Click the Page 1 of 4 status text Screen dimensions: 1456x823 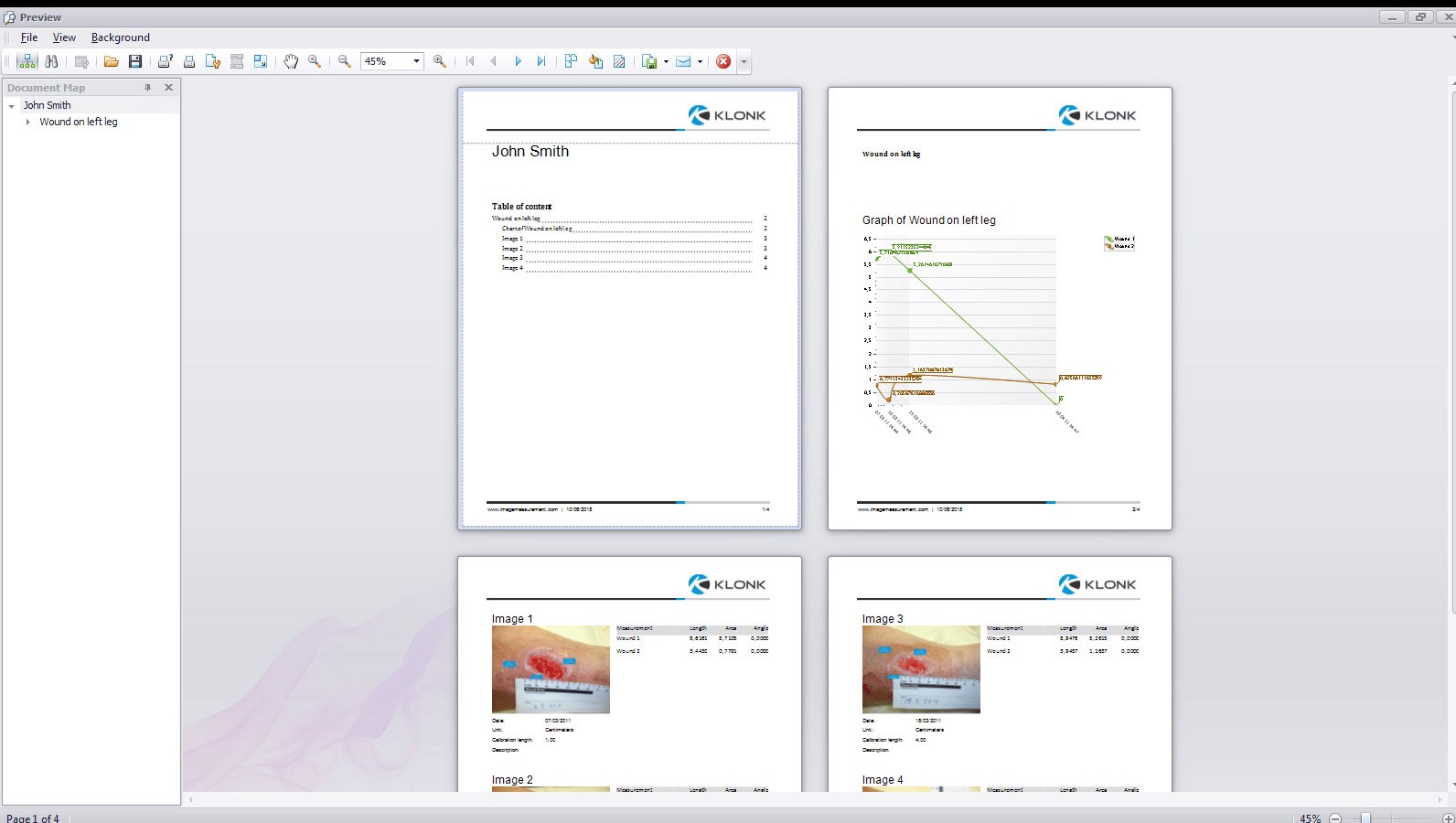pyautogui.click(x=33, y=818)
